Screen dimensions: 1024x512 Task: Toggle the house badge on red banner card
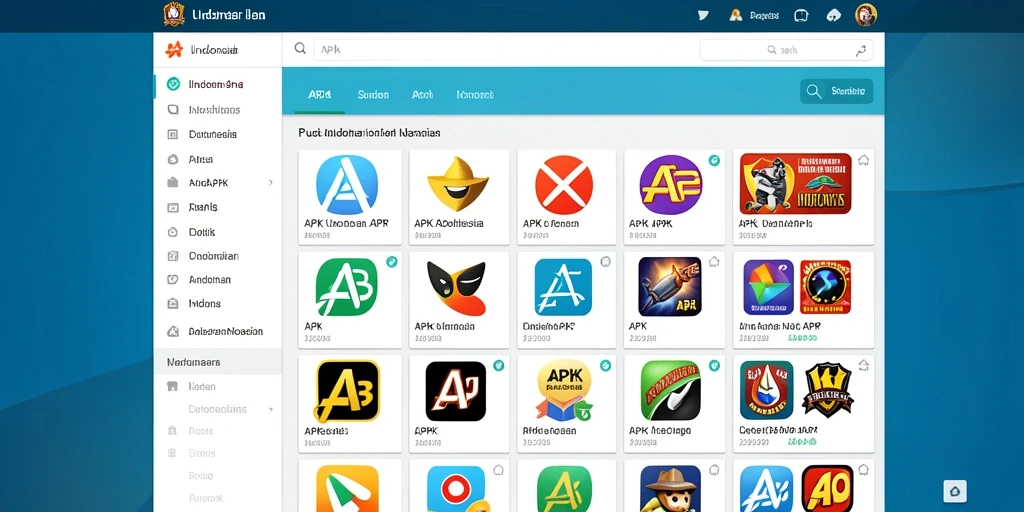(863, 160)
